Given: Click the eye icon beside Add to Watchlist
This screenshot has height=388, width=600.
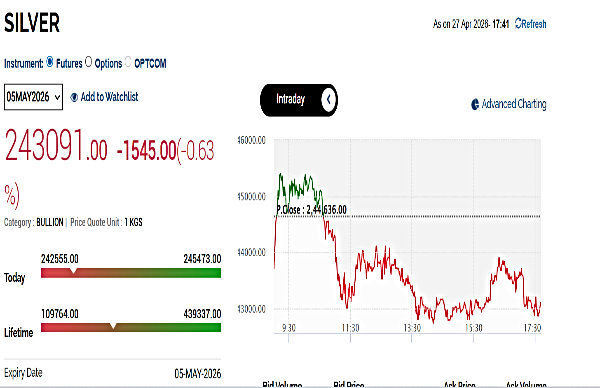Looking at the screenshot, I should [x=74, y=98].
